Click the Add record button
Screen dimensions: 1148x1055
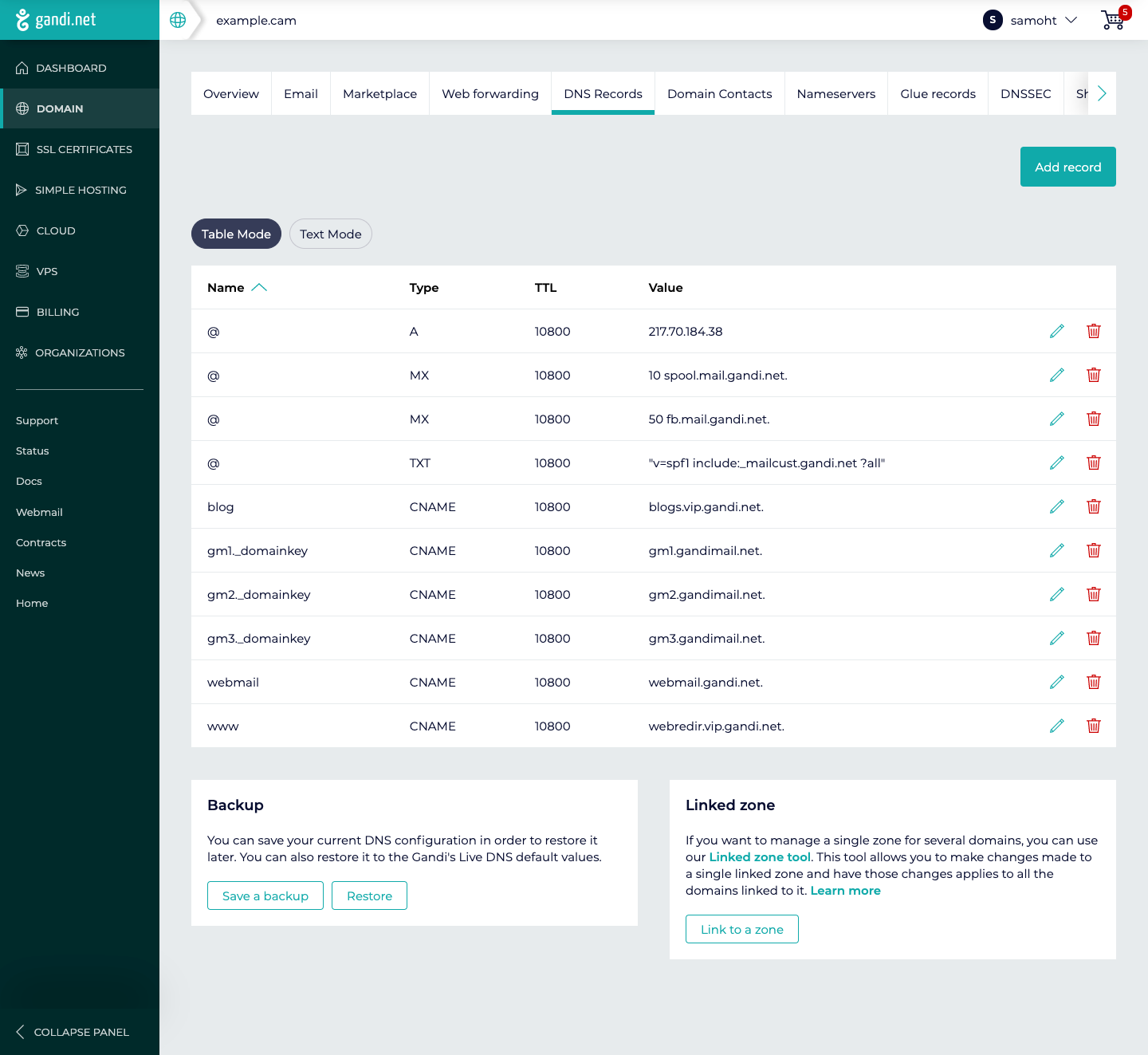(1067, 167)
